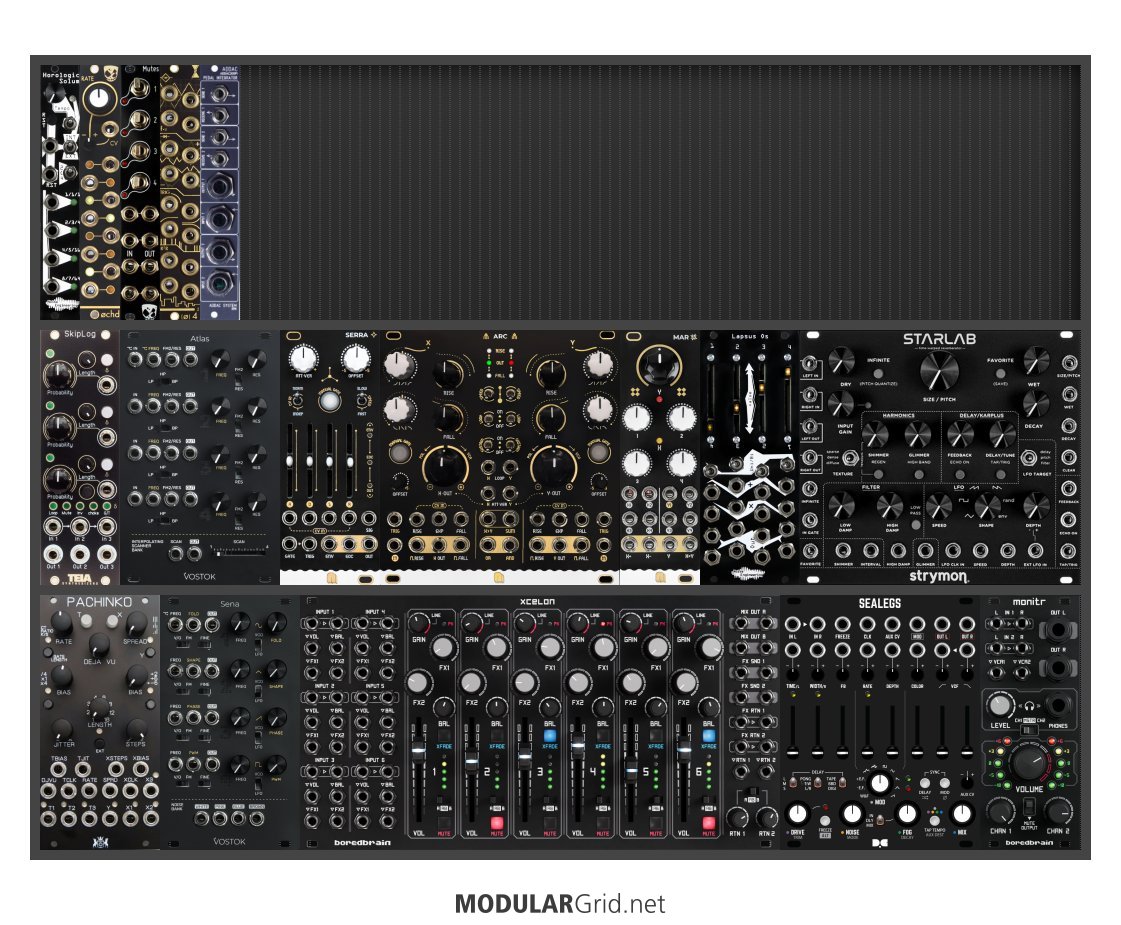
Task: Click the Monitr CHAN 2 knob
Action: (x=1057, y=812)
